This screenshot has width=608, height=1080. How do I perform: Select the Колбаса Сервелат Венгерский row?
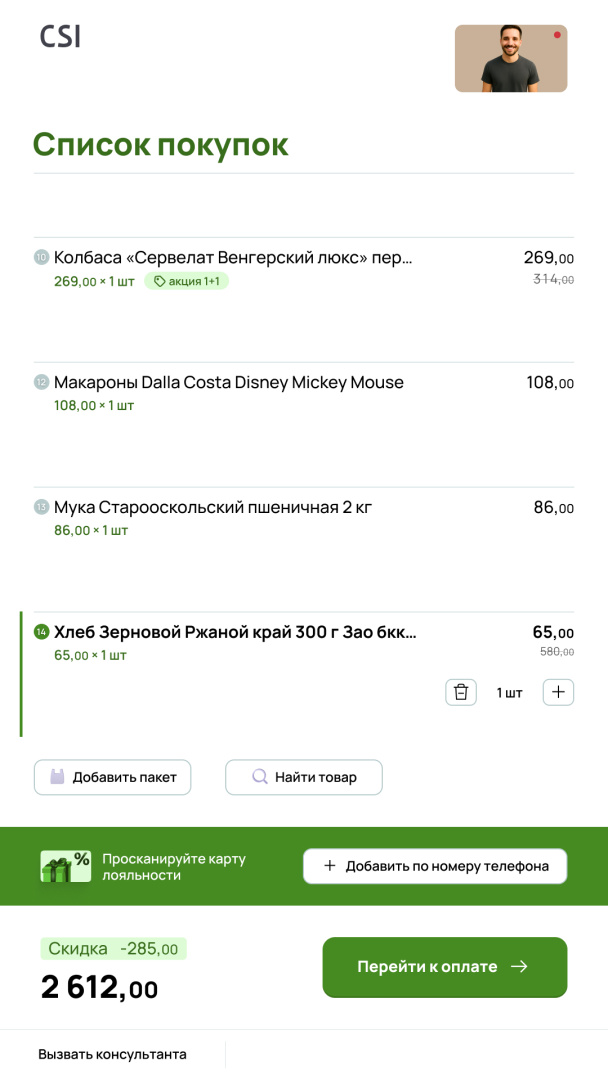click(232, 258)
